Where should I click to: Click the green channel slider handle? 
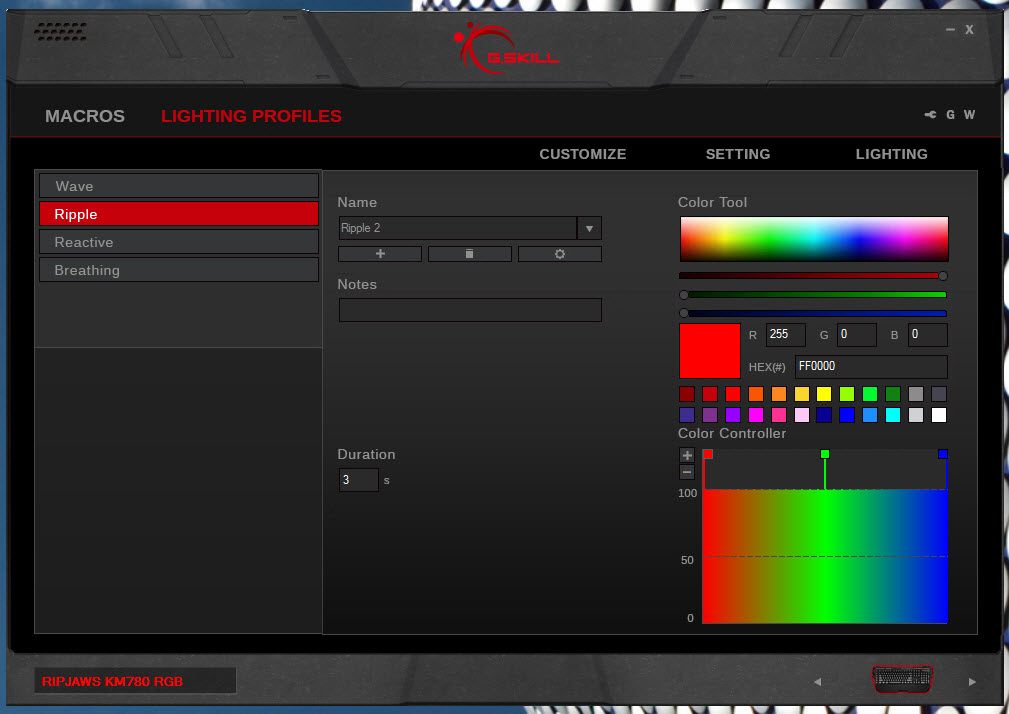(684, 295)
